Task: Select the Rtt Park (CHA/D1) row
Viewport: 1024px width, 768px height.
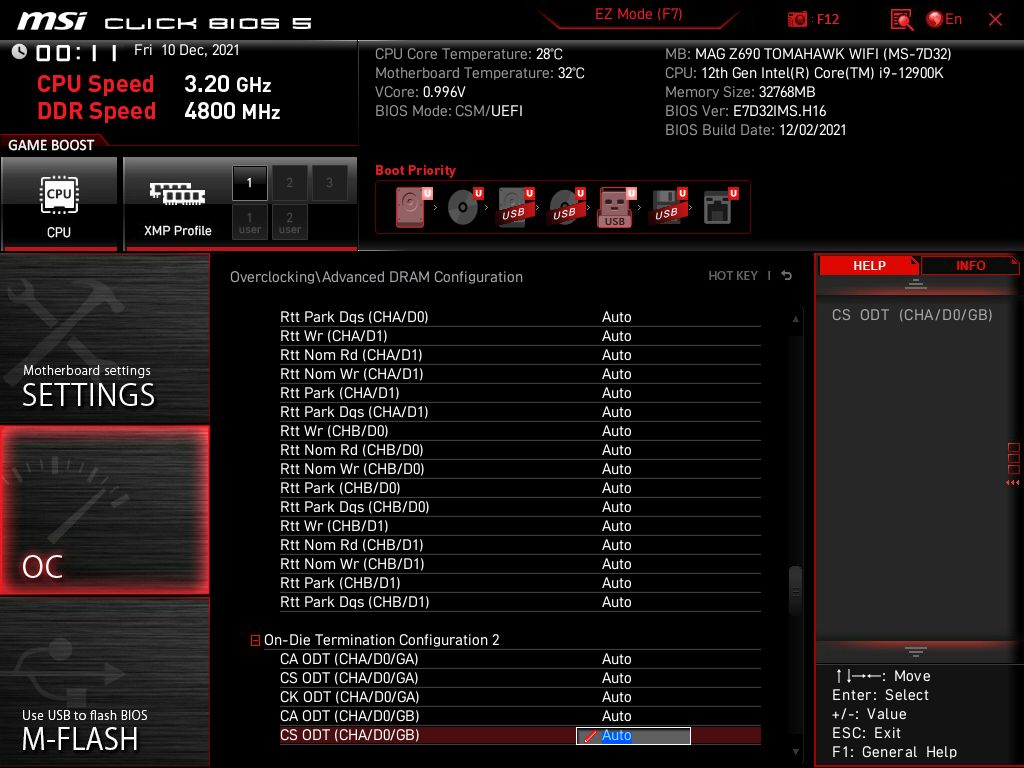Action: 520,393
